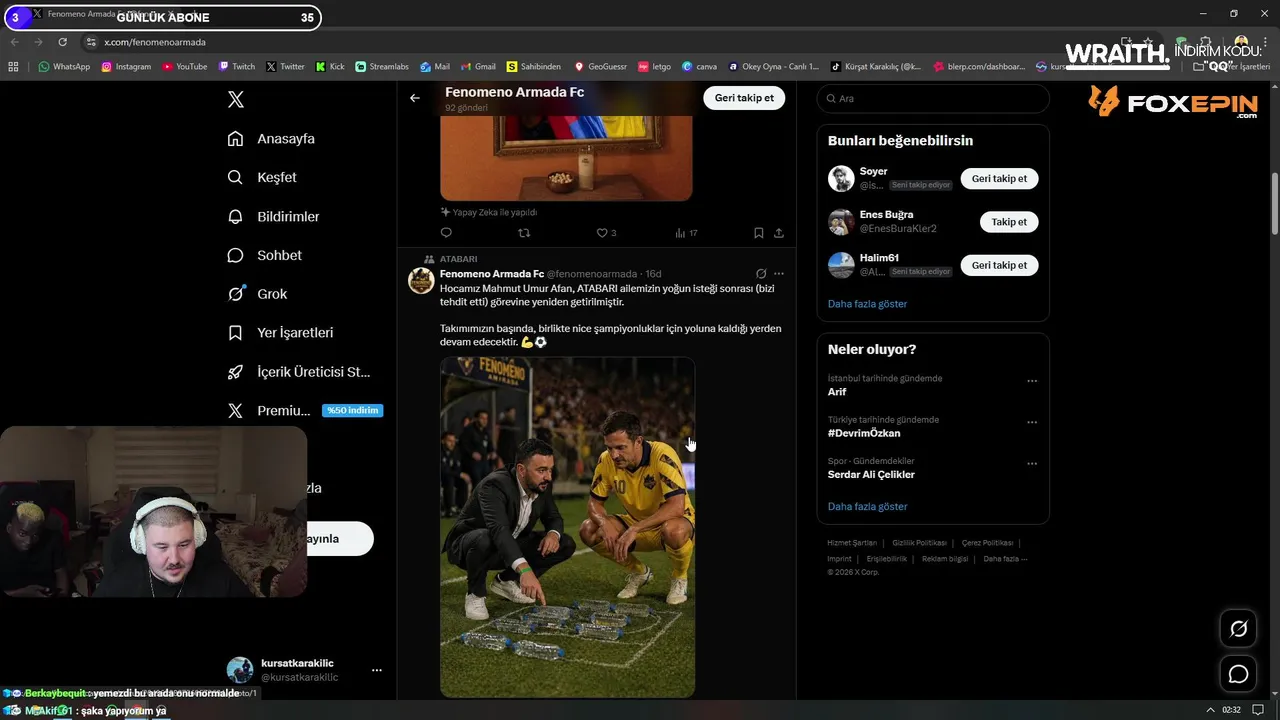Click Reklam bilgisi footer link

(945, 559)
